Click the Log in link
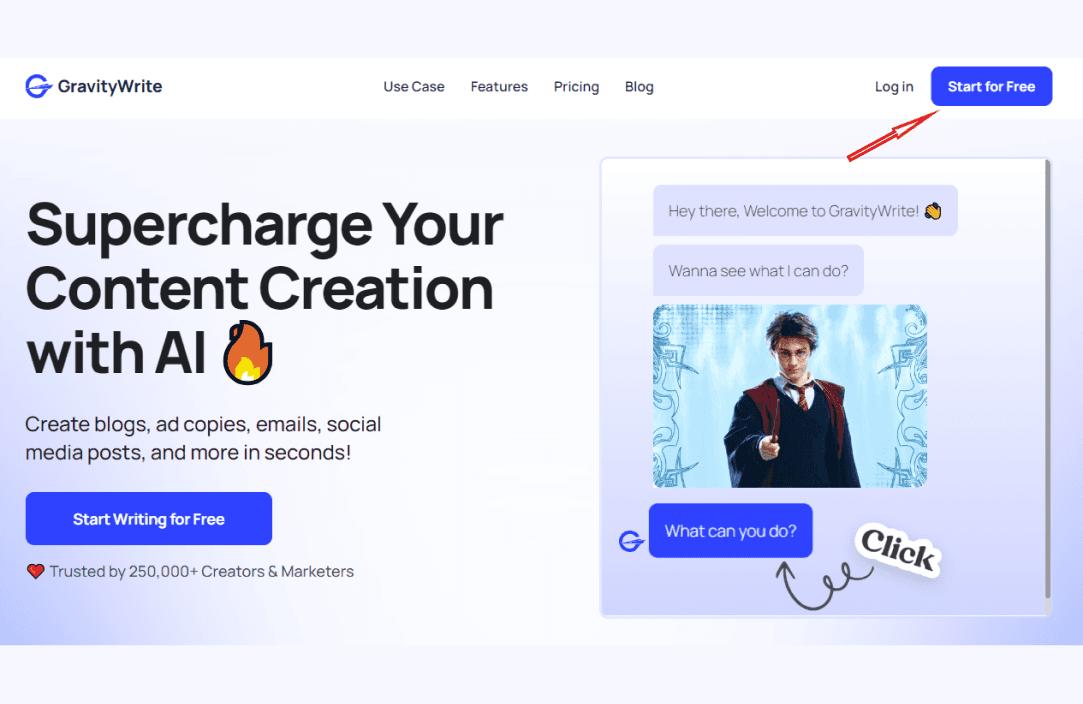1083x704 pixels. tap(894, 86)
